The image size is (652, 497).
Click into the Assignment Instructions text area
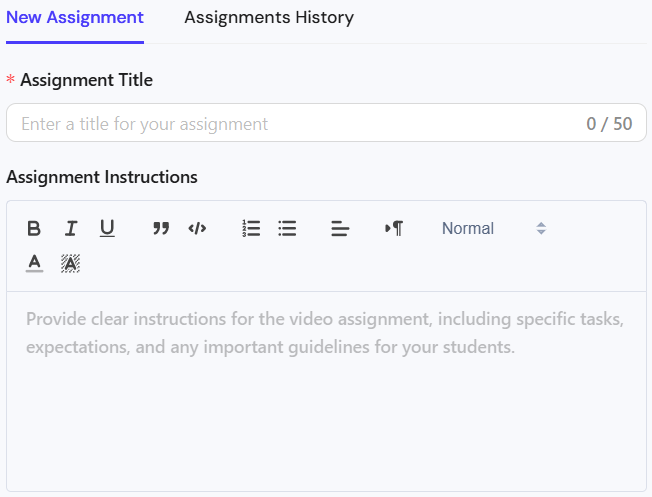click(326, 391)
